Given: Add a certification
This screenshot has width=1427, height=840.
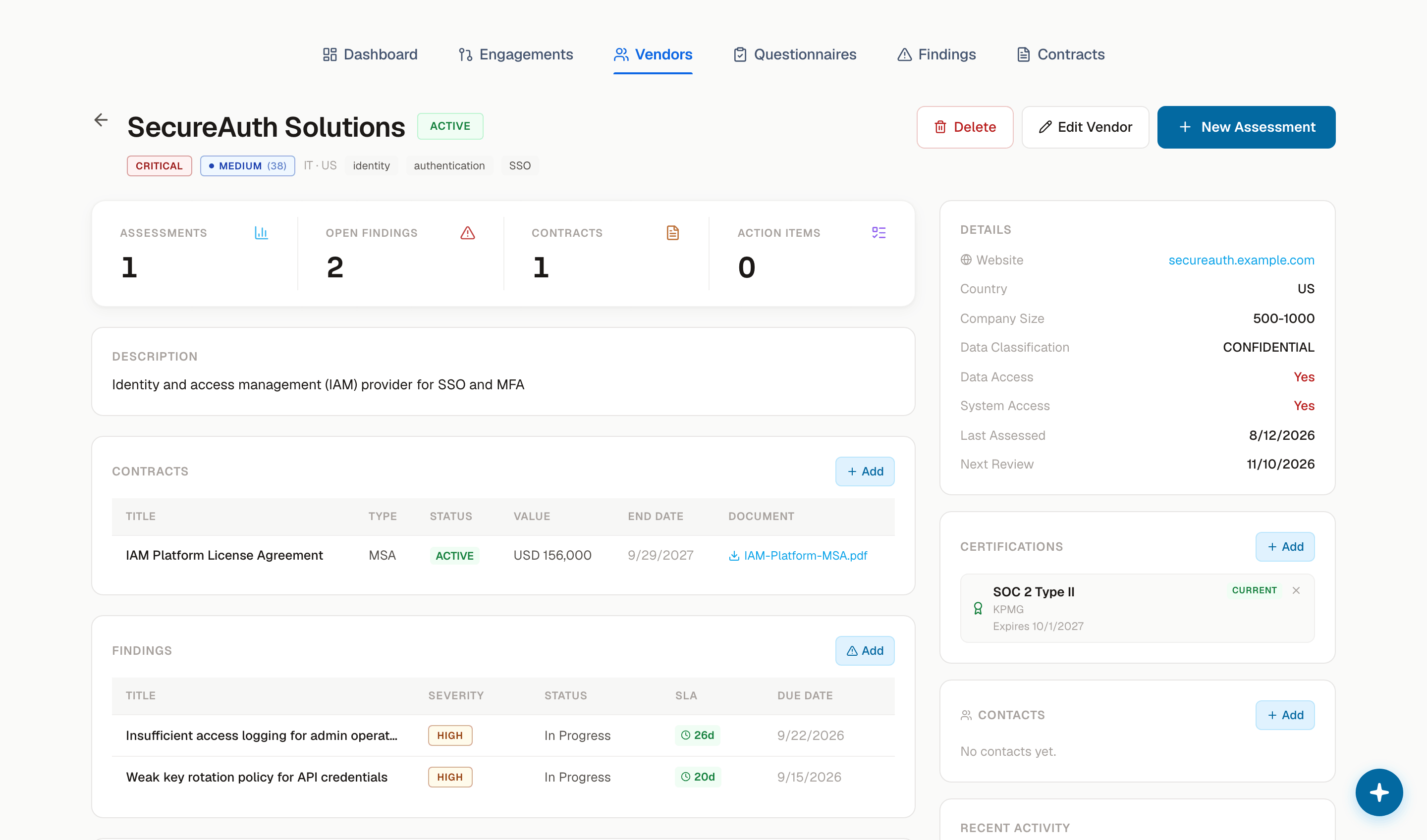Looking at the screenshot, I should 1285,547.
